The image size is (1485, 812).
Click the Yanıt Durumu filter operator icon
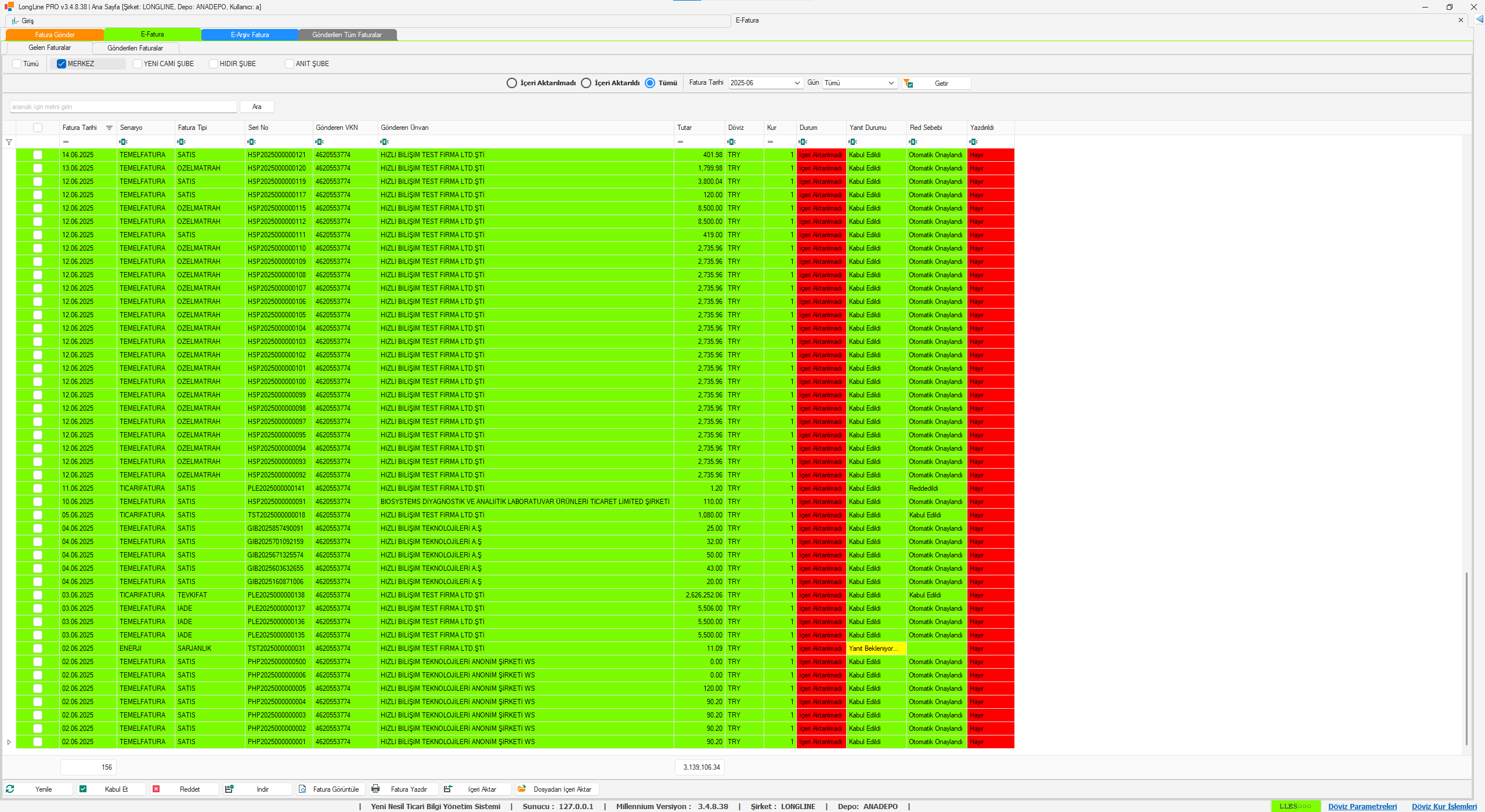coord(852,142)
